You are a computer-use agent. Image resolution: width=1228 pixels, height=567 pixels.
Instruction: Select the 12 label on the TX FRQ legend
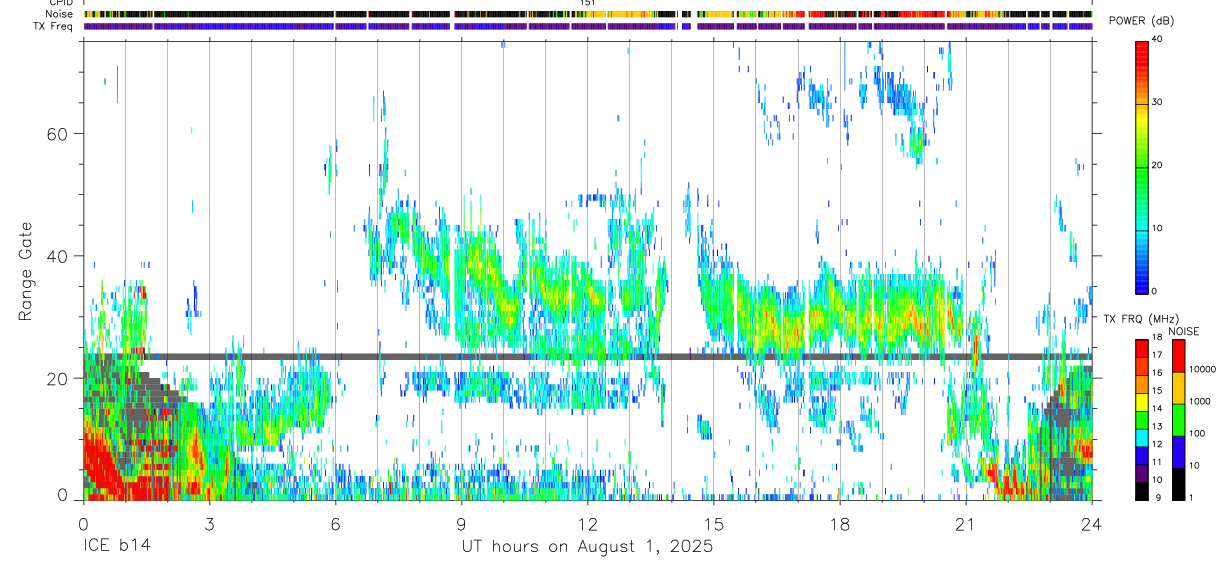(1156, 445)
